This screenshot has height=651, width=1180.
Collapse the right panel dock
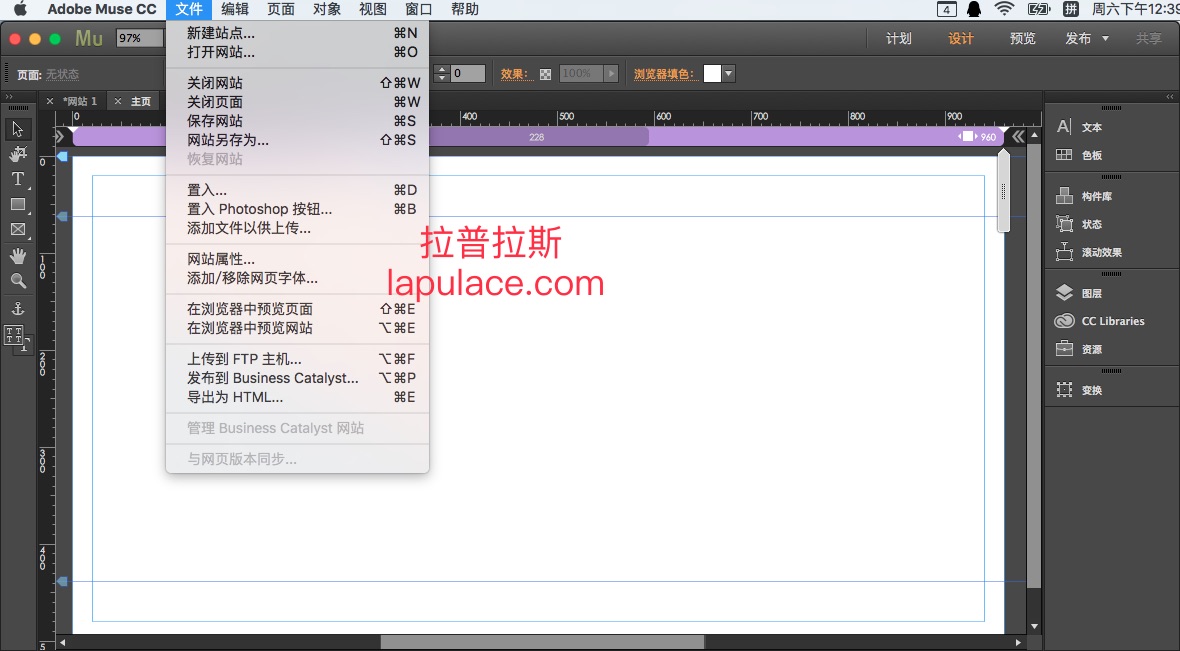(x=1169, y=97)
